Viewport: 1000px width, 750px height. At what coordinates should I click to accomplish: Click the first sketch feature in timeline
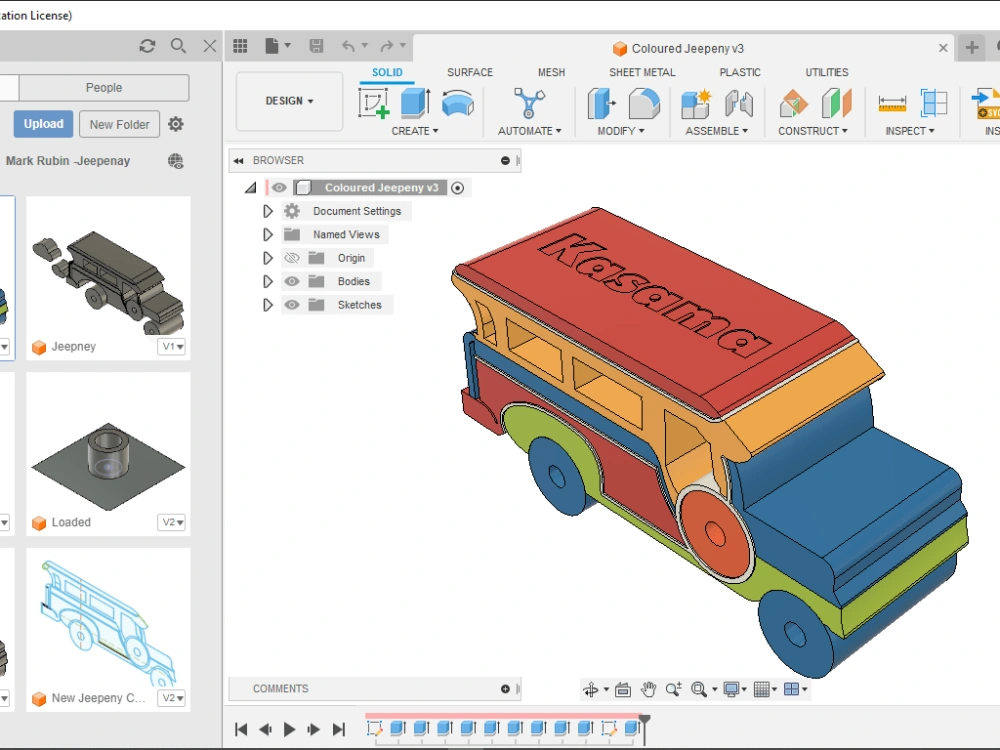(375, 728)
